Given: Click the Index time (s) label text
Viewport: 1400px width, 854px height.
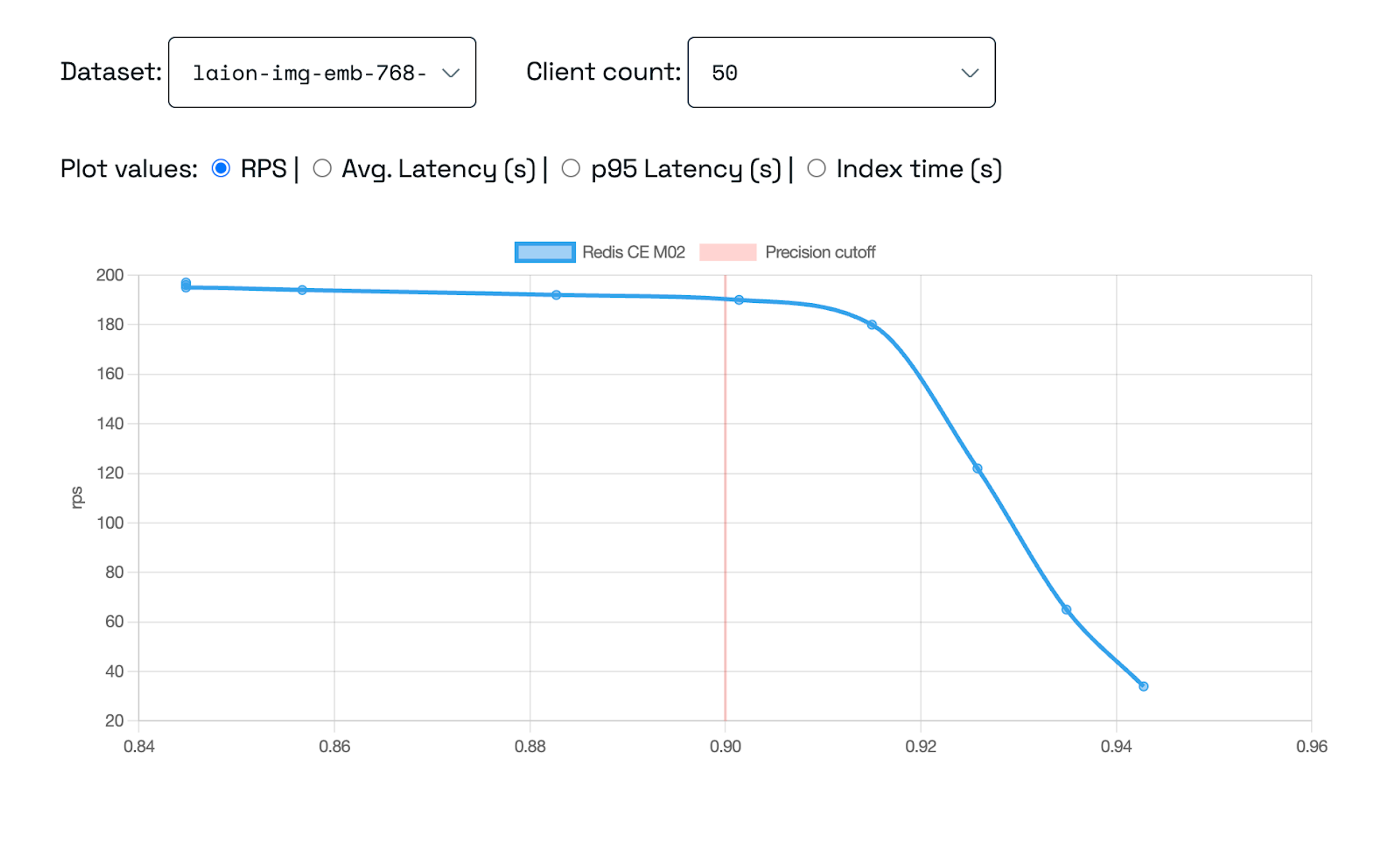Looking at the screenshot, I should point(919,169).
